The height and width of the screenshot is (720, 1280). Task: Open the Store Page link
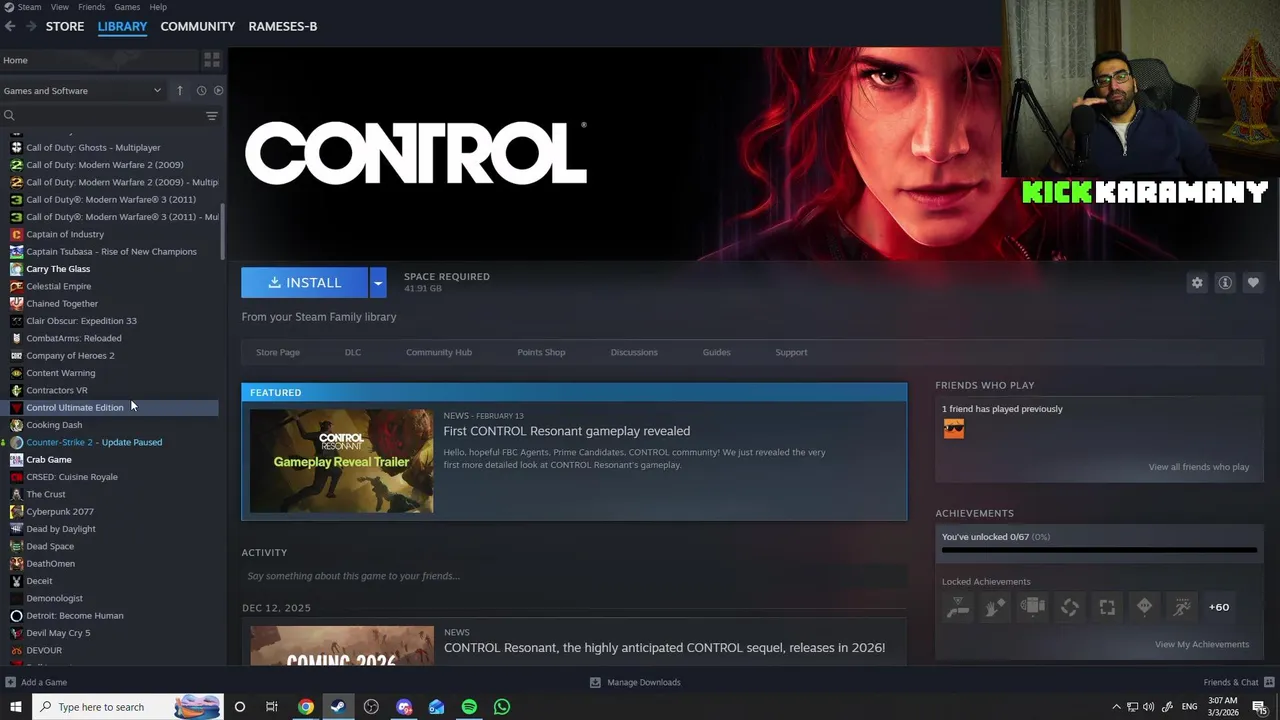(278, 352)
